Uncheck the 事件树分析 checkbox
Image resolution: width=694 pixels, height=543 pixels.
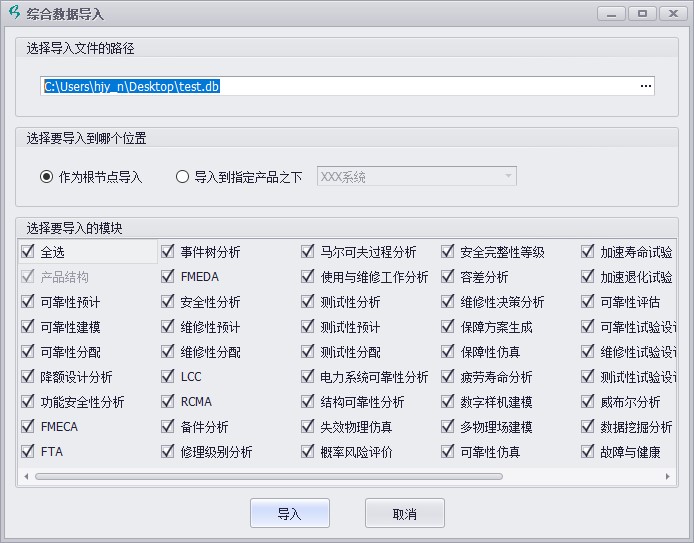[x=168, y=252]
